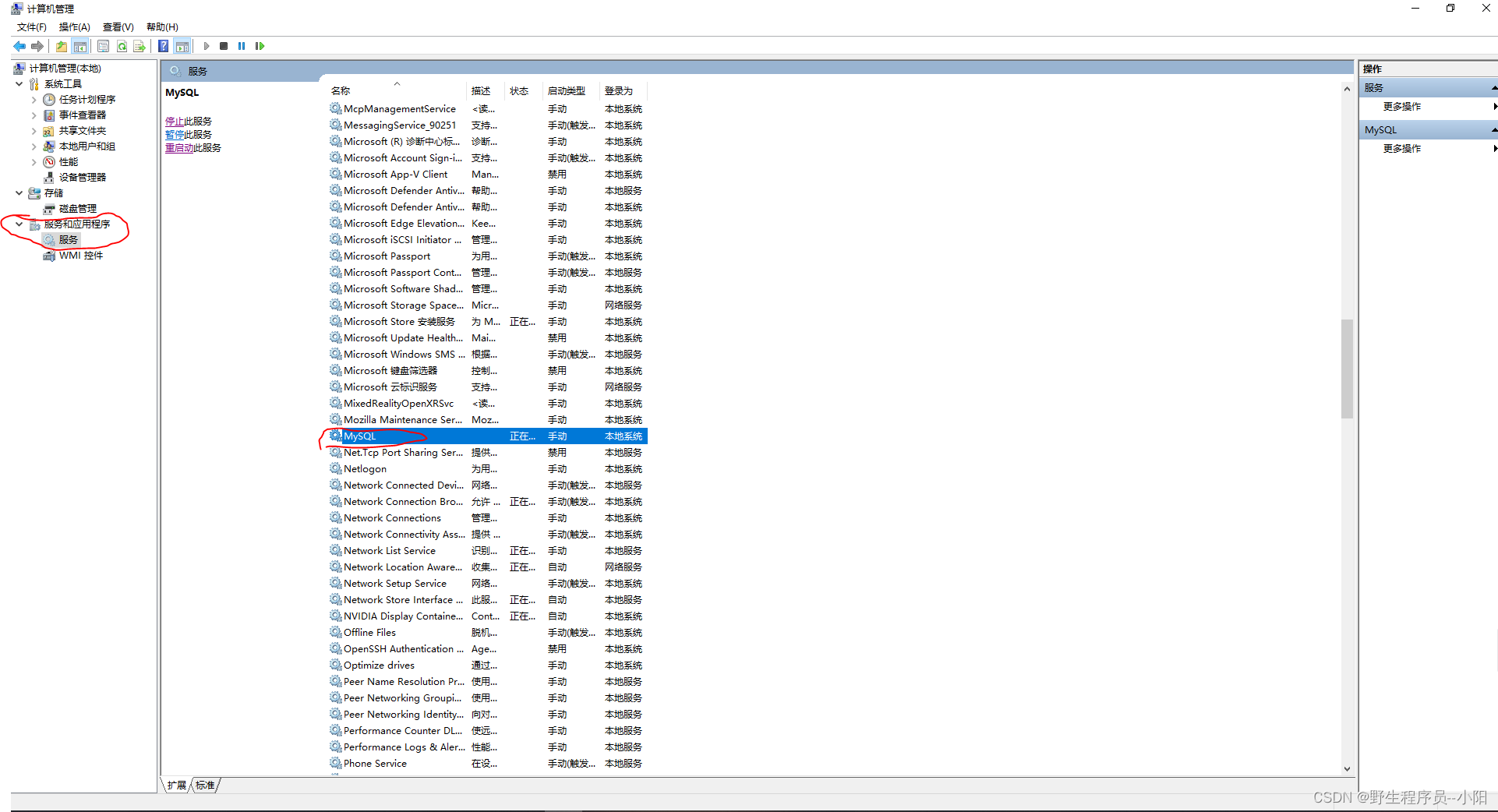Open the 文件(F) menu
1498x812 pixels.
[32, 26]
